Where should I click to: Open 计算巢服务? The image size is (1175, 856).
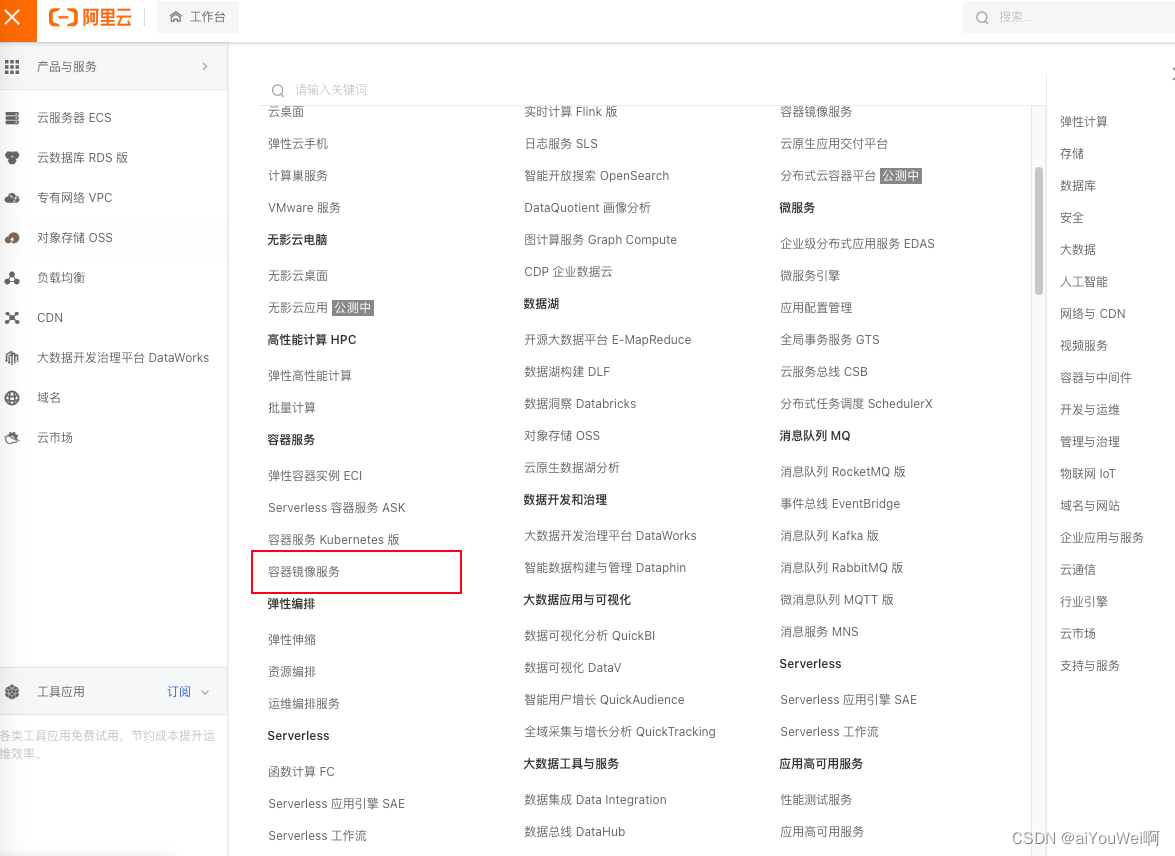(298, 175)
